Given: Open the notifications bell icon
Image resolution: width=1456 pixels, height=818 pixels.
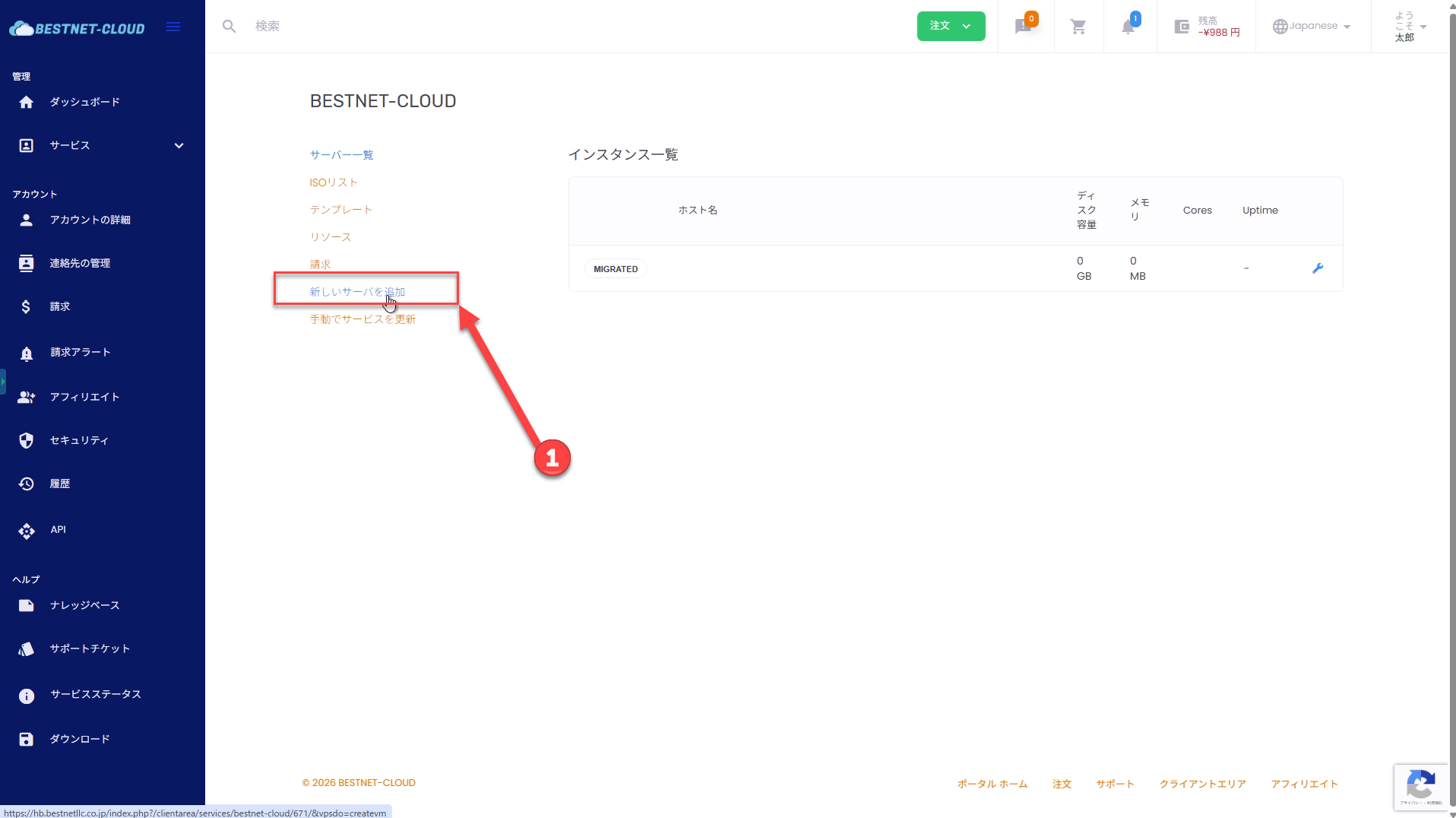Looking at the screenshot, I should (x=1128, y=27).
